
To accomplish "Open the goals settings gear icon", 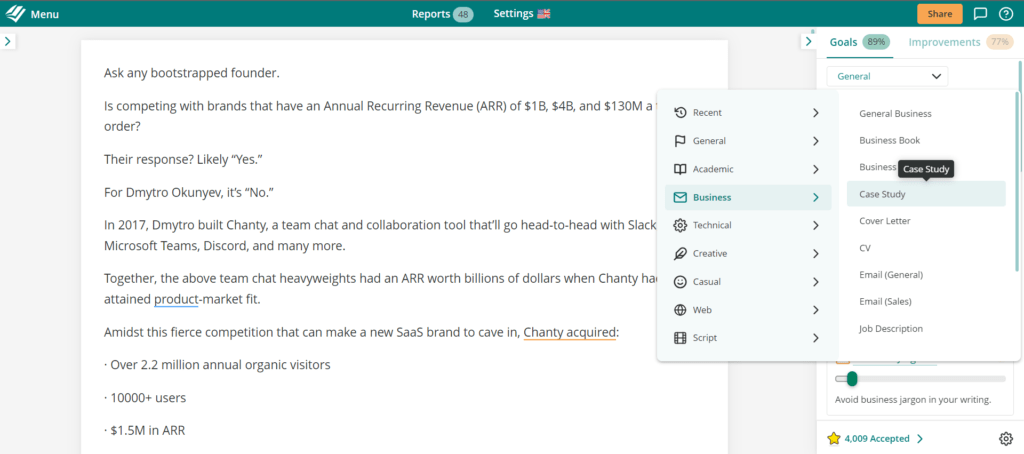I will (x=1006, y=438).
